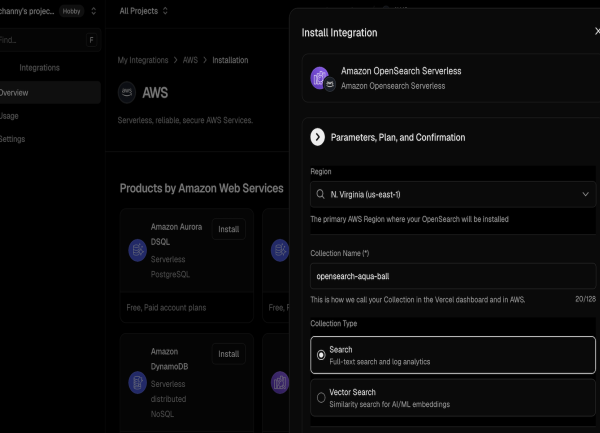The height and width of the screenshot is (433, 600).
Task: Click the Collection Type label
Action: pos(334,324)
